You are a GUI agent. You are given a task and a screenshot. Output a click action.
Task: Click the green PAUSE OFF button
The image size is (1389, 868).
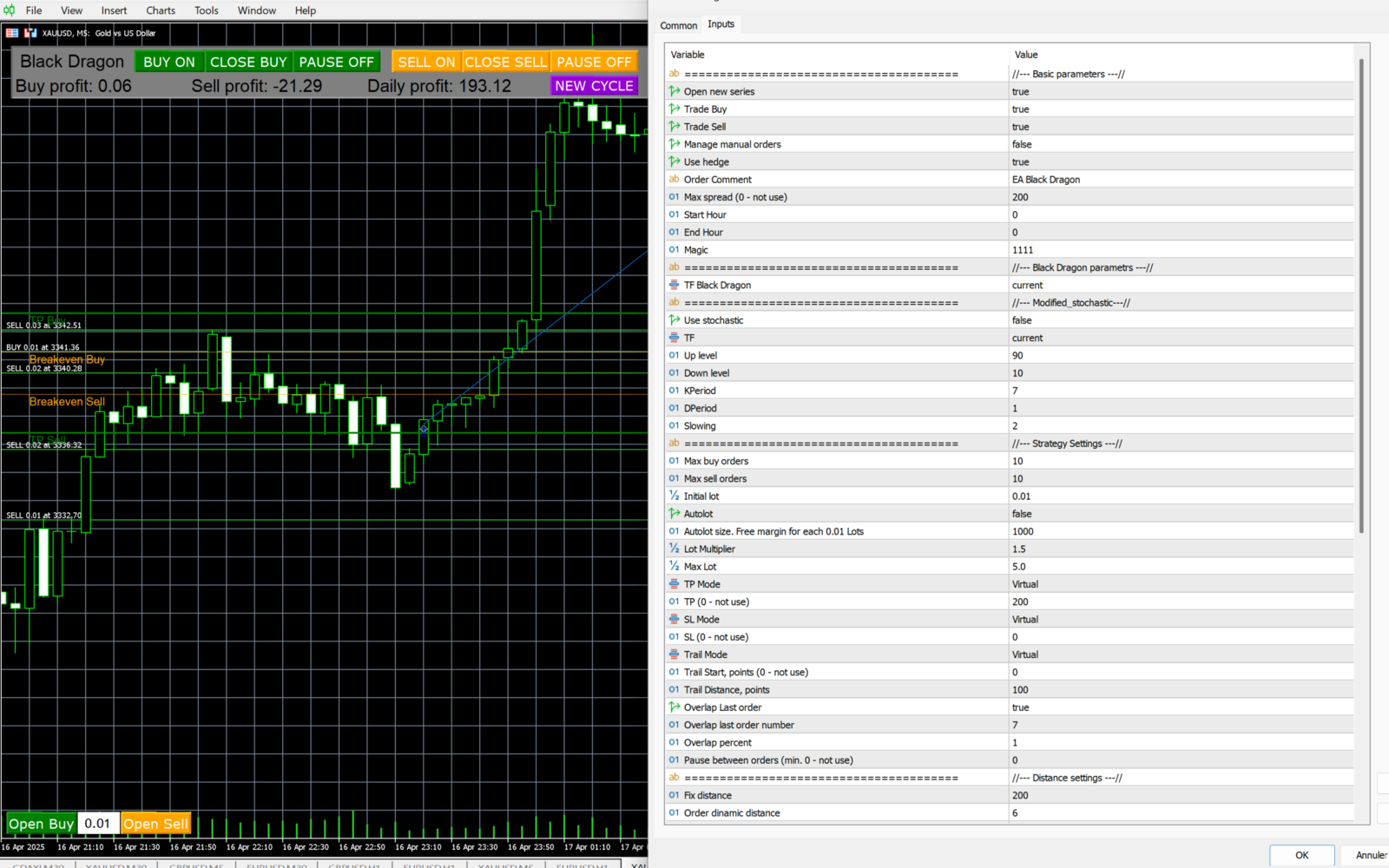tap(336, 62)
